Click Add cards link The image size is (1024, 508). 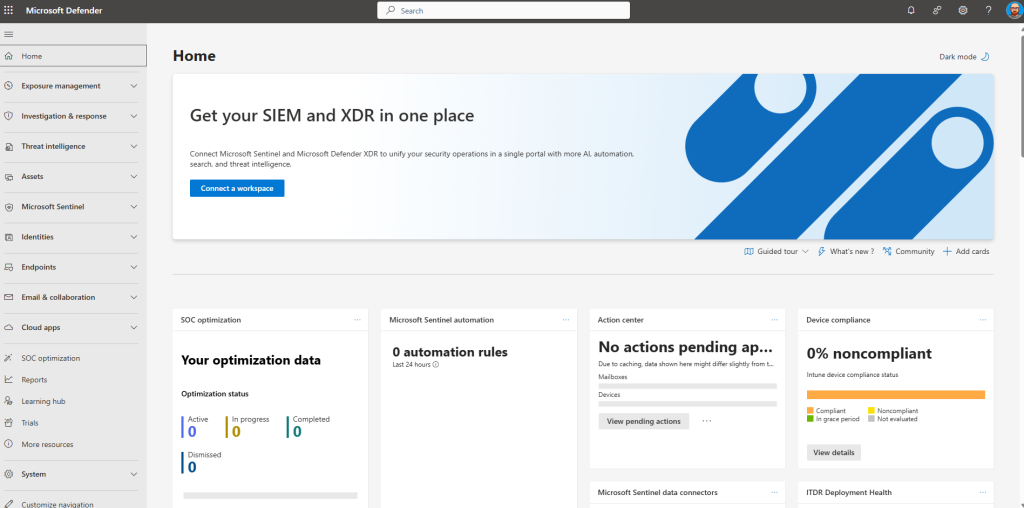[966, 251]
